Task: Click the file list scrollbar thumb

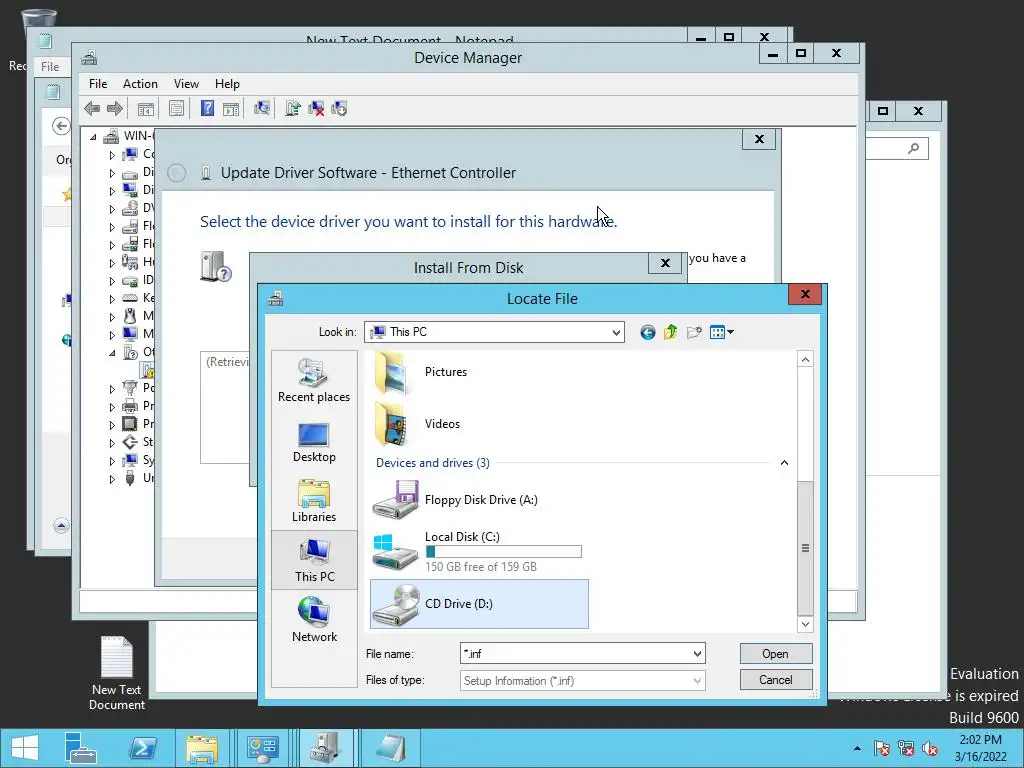Action: [x=805, y=548]
